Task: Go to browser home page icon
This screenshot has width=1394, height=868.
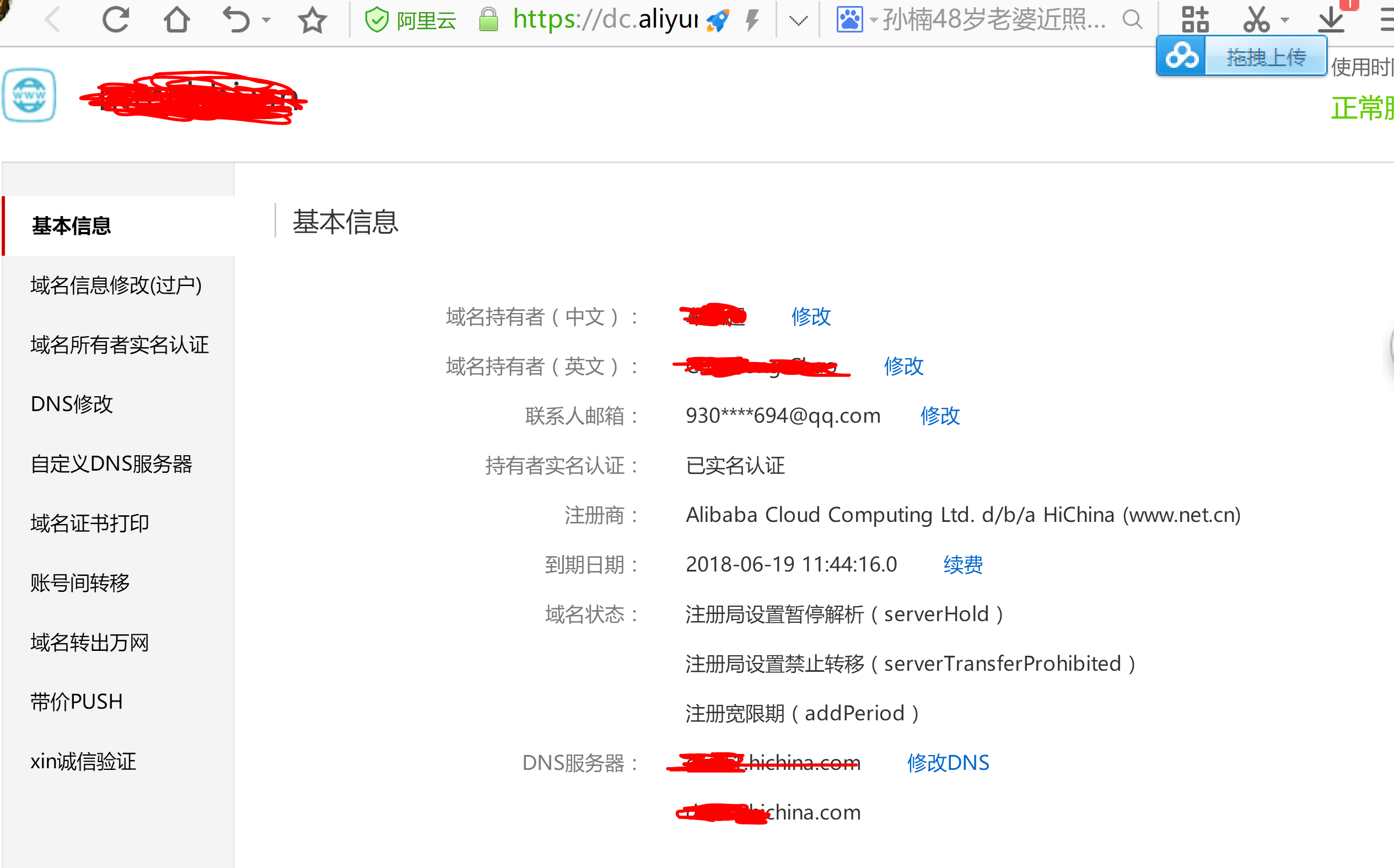Action: pos(177,19)
